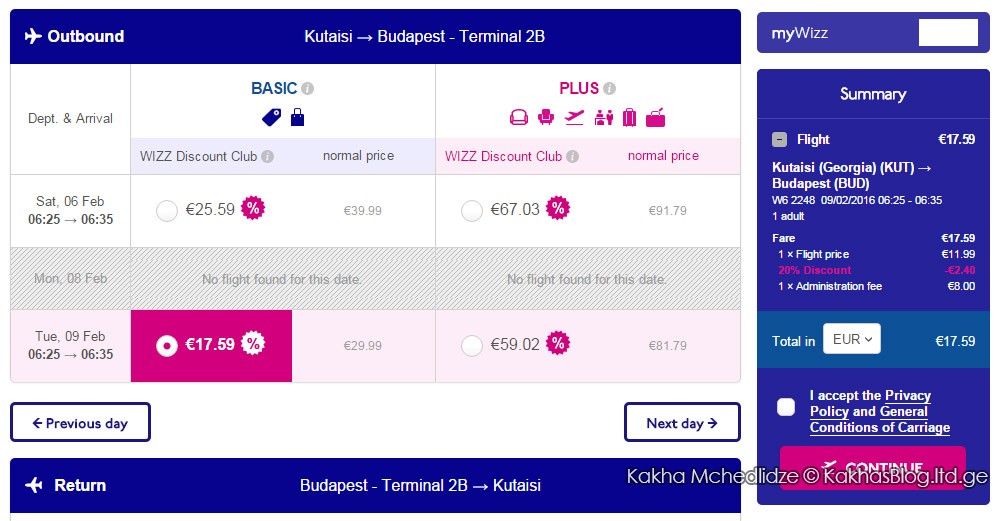Viewport: 1001px width, 521px height.
Task: Click the info icon next to BASIC
Action: pyautogui.click(x=308, y=89)
